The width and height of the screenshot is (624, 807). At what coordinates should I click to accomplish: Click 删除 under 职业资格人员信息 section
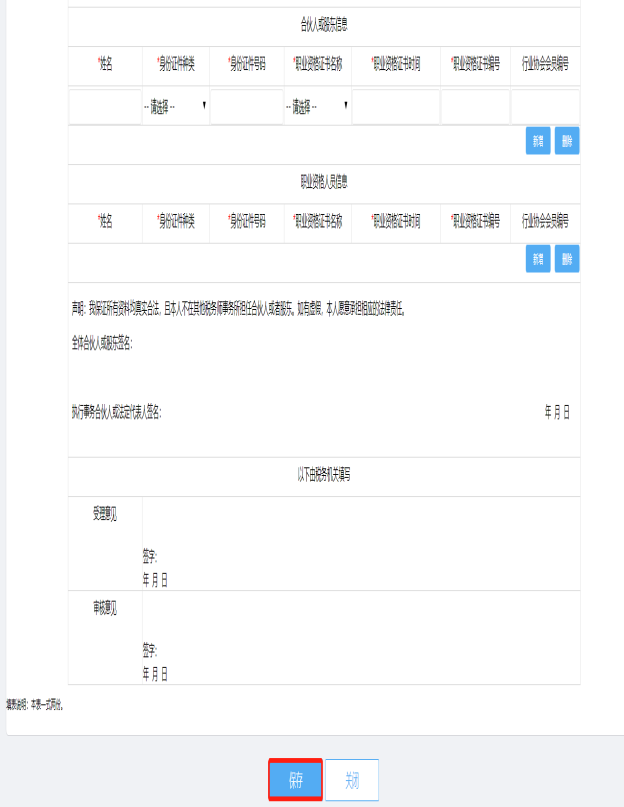coord(567,258)
